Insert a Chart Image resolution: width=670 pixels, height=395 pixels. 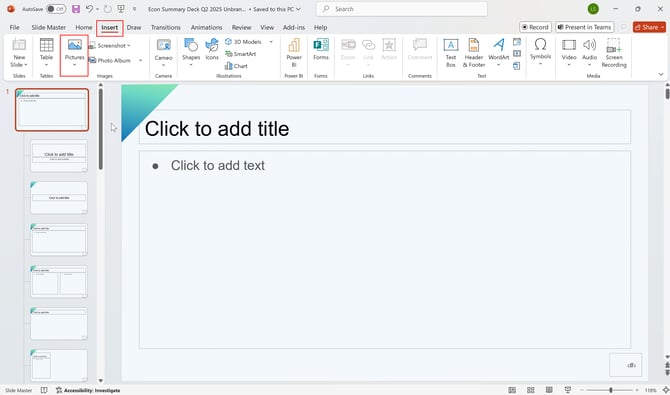click(x=236, y=66)
